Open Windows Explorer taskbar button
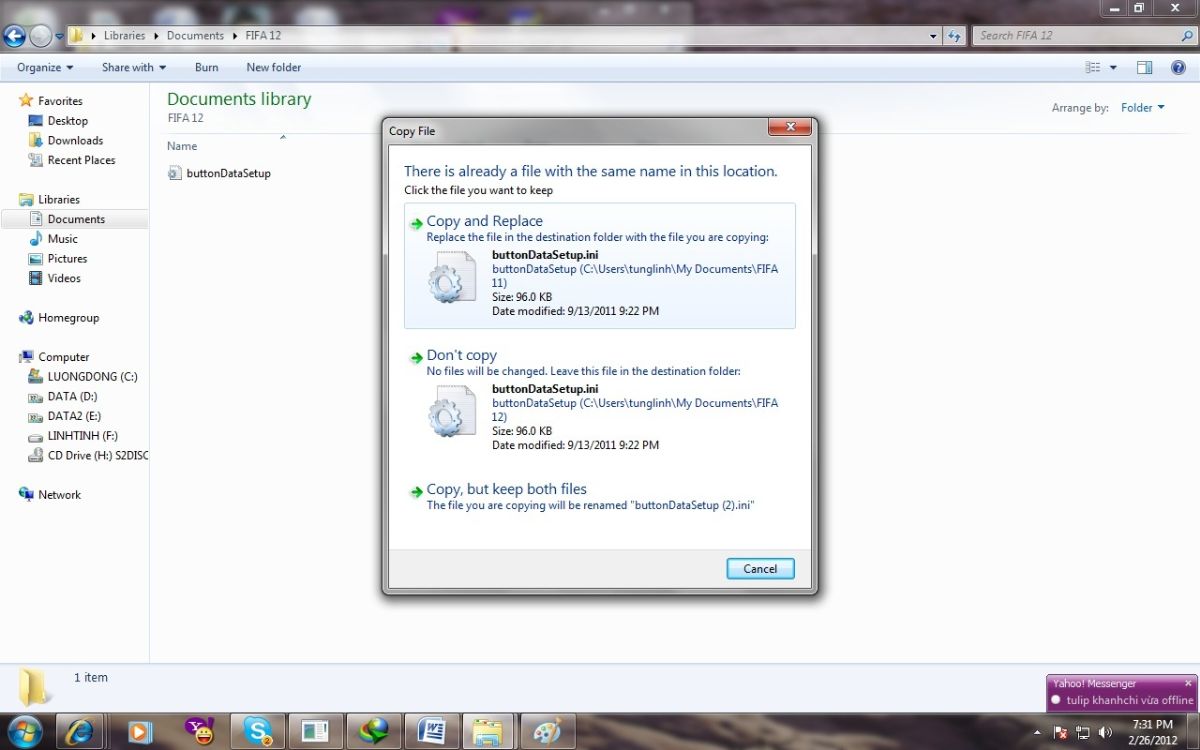This screenshot has width=1200, height=750. 490,731
